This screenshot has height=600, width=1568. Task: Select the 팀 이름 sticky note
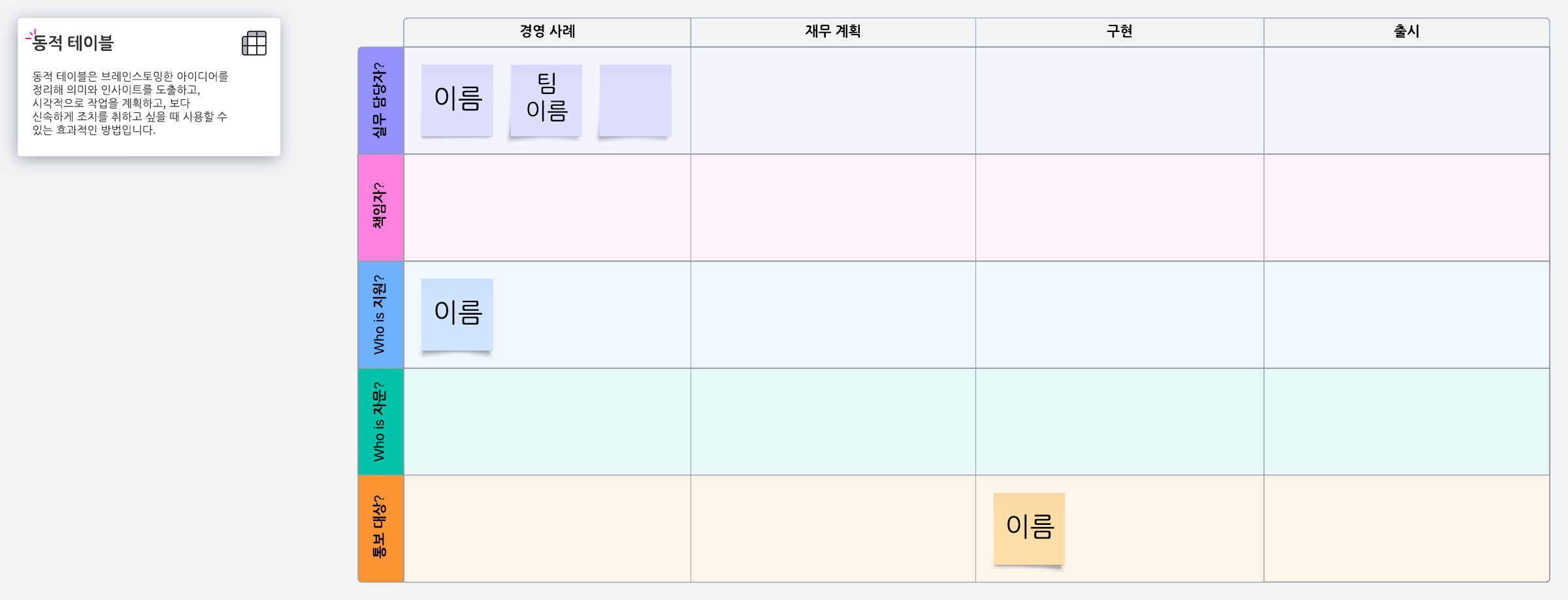click(546, 100)
